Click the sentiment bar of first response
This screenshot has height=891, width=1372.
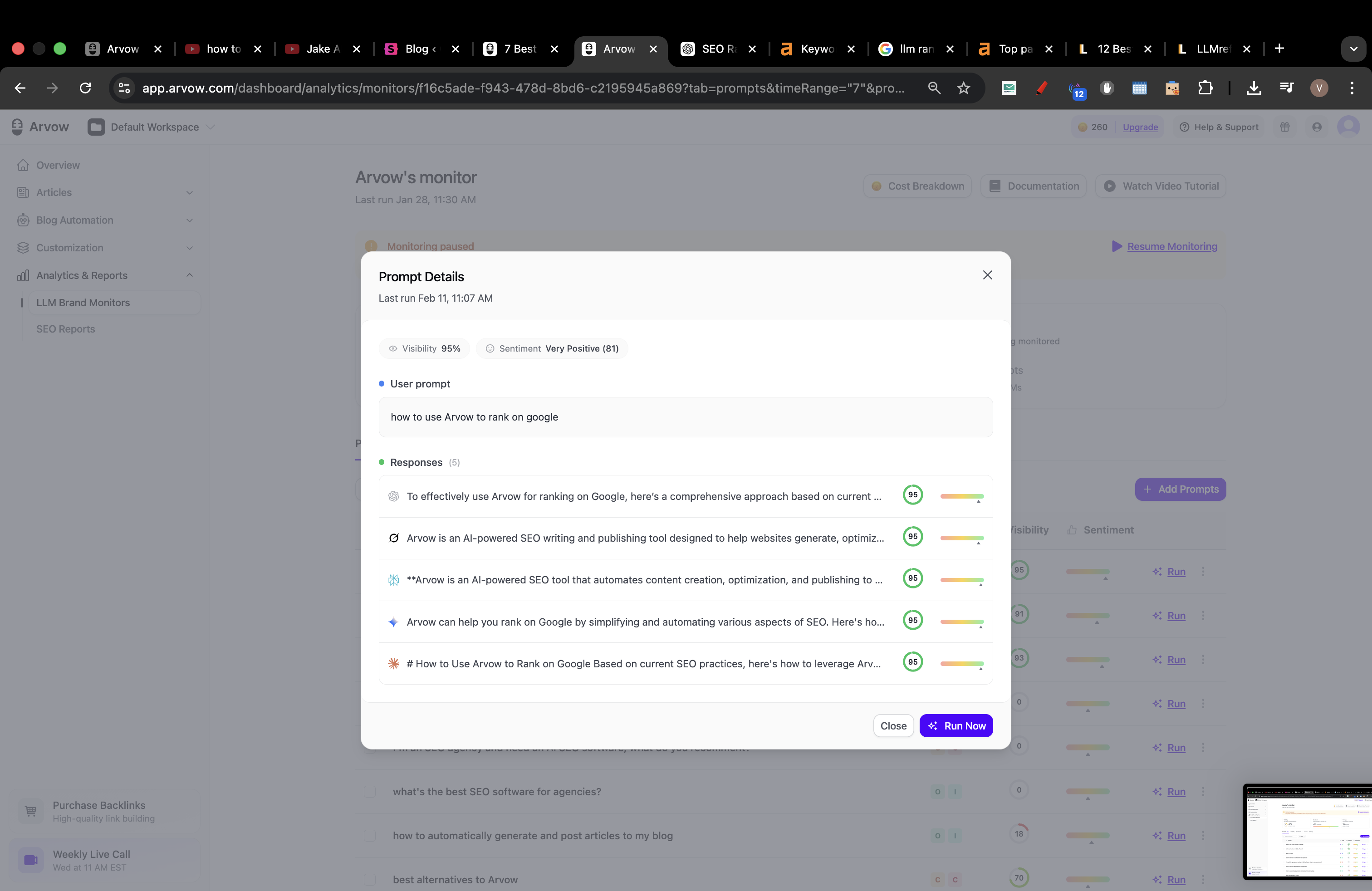tap(961, 496)
